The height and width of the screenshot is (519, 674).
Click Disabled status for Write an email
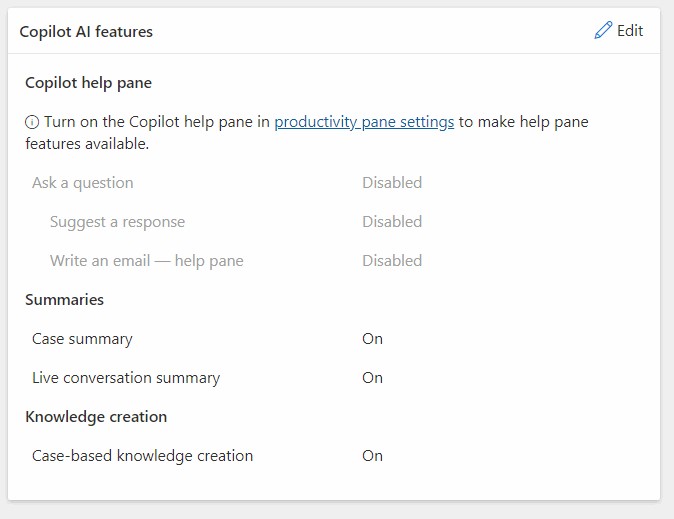392,261
